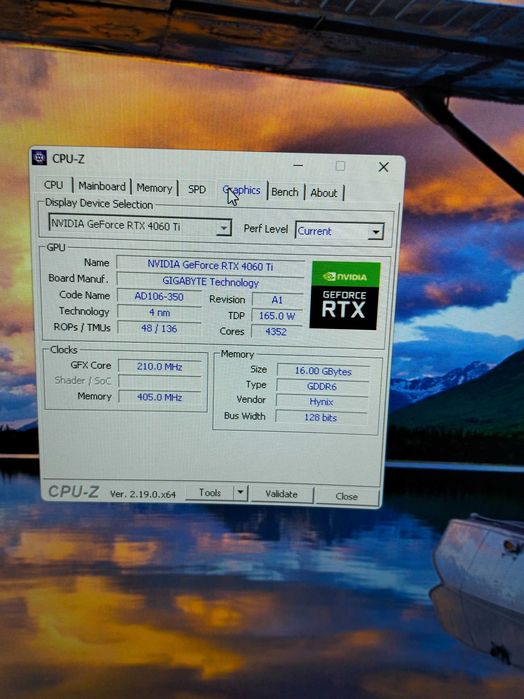The width and height of the screenshot is (524, 699).
Task: Open the About tab
Action: (x=324, y=193)
